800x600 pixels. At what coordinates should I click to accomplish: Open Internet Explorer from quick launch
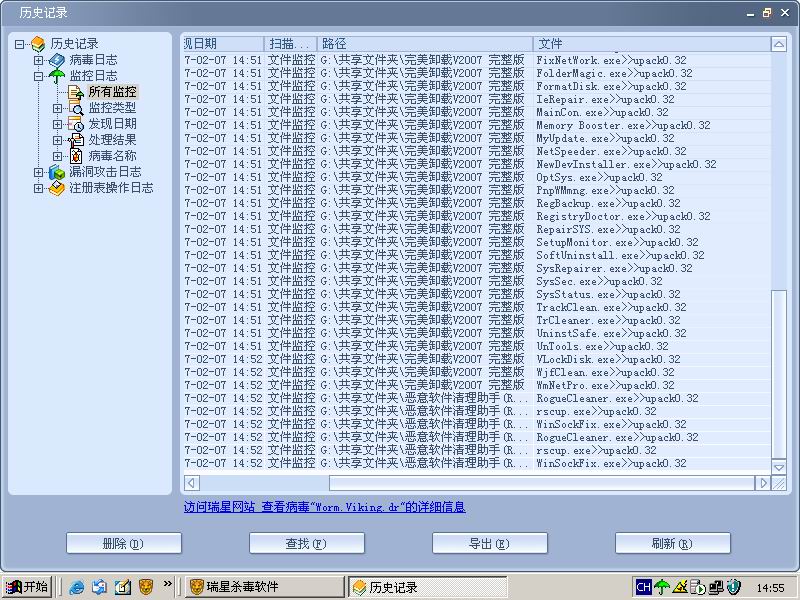[x=77, y=587]
